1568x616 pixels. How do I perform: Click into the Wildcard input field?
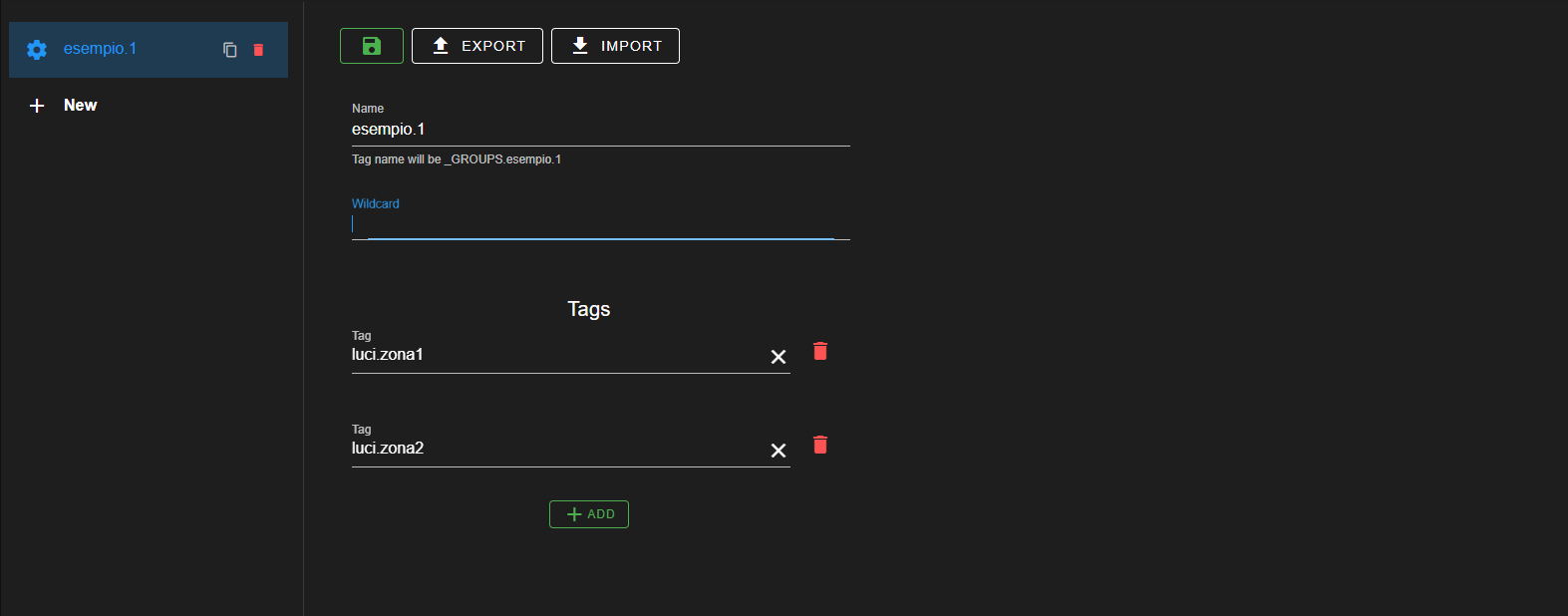point(598,224)
